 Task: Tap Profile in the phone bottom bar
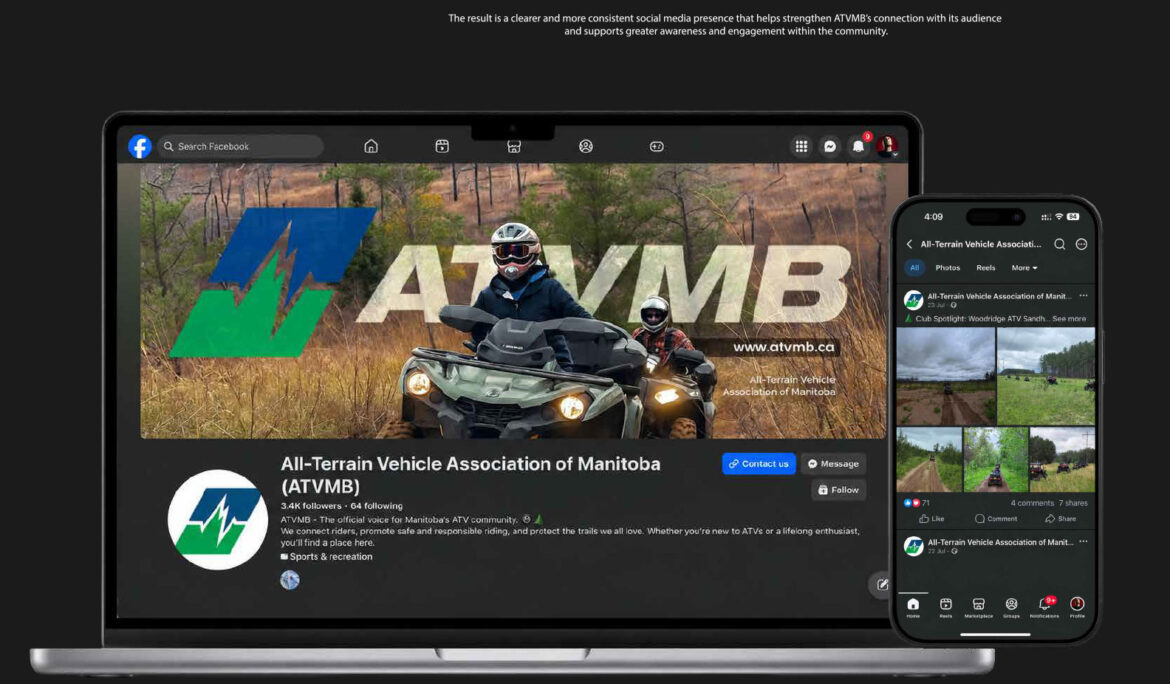click(x=1077, y=607)
